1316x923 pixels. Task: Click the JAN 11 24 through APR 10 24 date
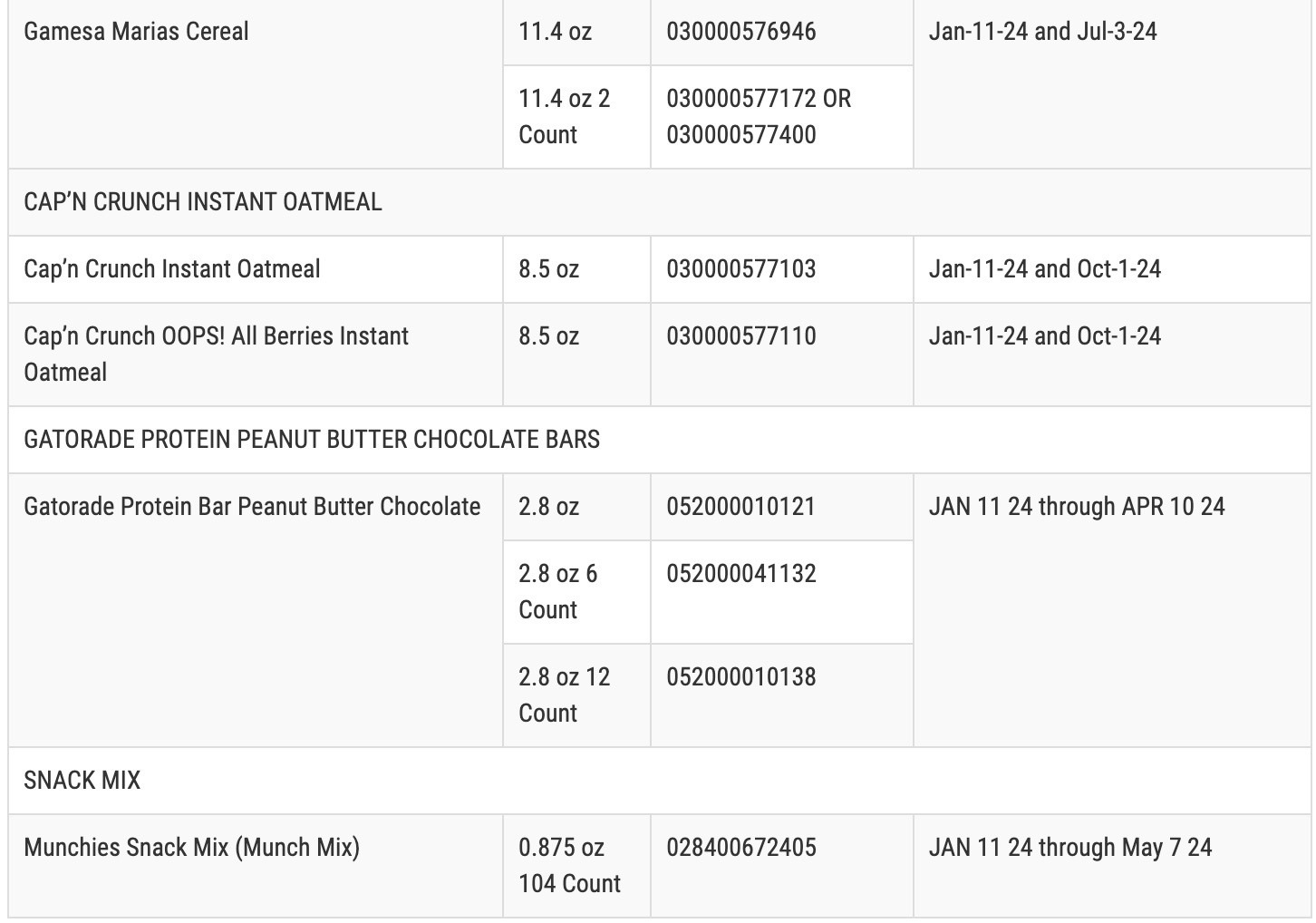(1077, 507)
